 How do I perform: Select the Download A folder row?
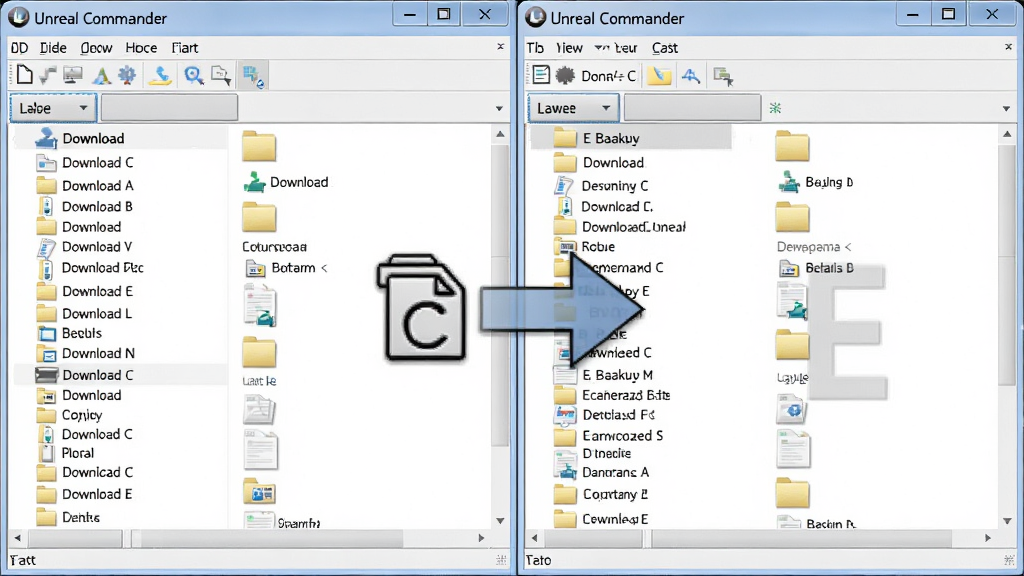coord(85,186)
